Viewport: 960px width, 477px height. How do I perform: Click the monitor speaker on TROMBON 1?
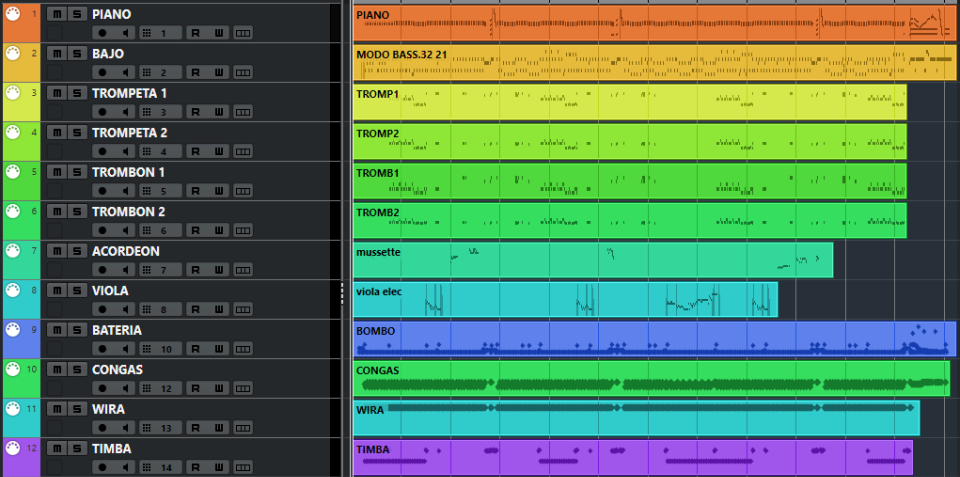126,191
